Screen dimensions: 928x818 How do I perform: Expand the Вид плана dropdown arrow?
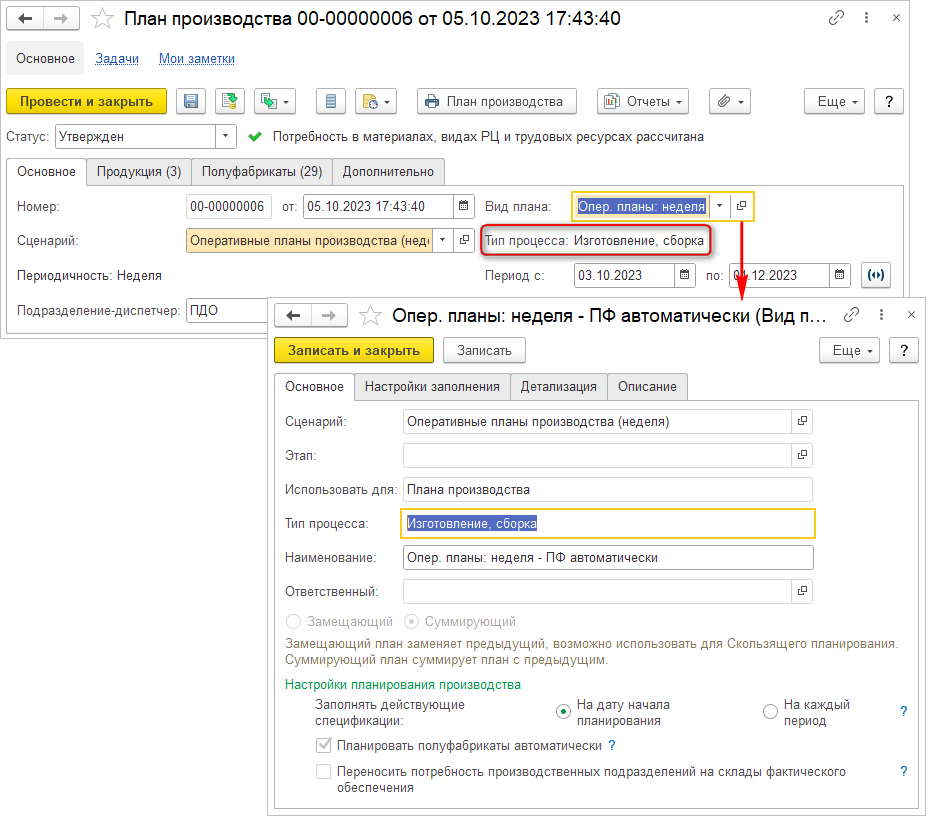(x=719, y=207)
